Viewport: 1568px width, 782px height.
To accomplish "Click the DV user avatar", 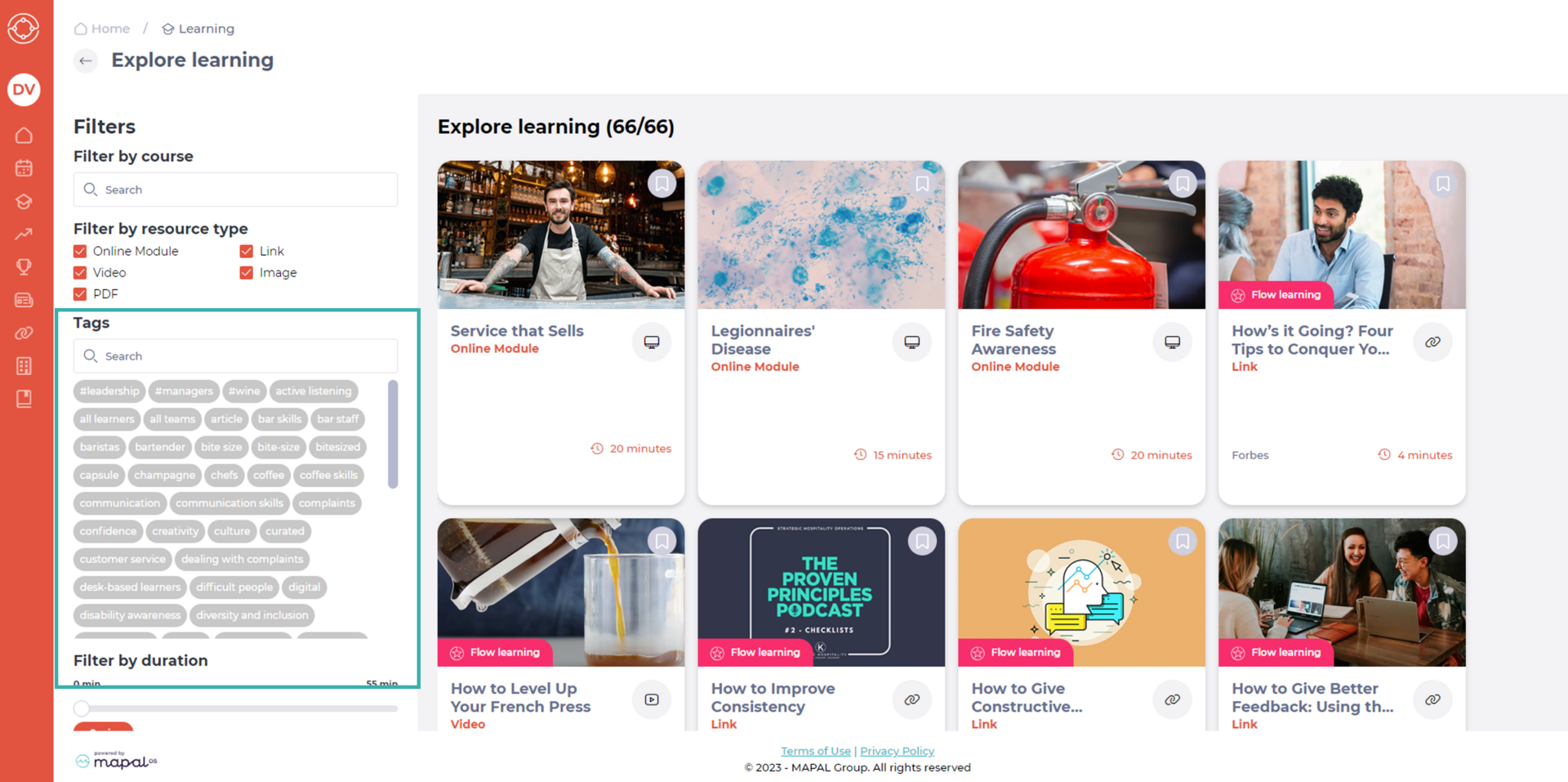I will tap(24, 90).
